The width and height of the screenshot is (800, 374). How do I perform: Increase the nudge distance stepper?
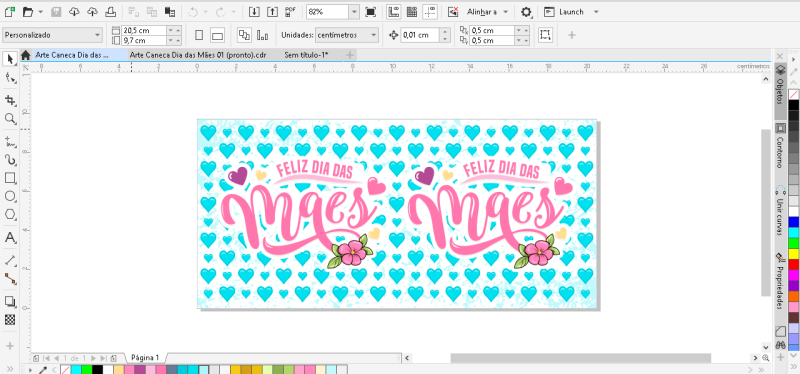(x=445, y=32)
